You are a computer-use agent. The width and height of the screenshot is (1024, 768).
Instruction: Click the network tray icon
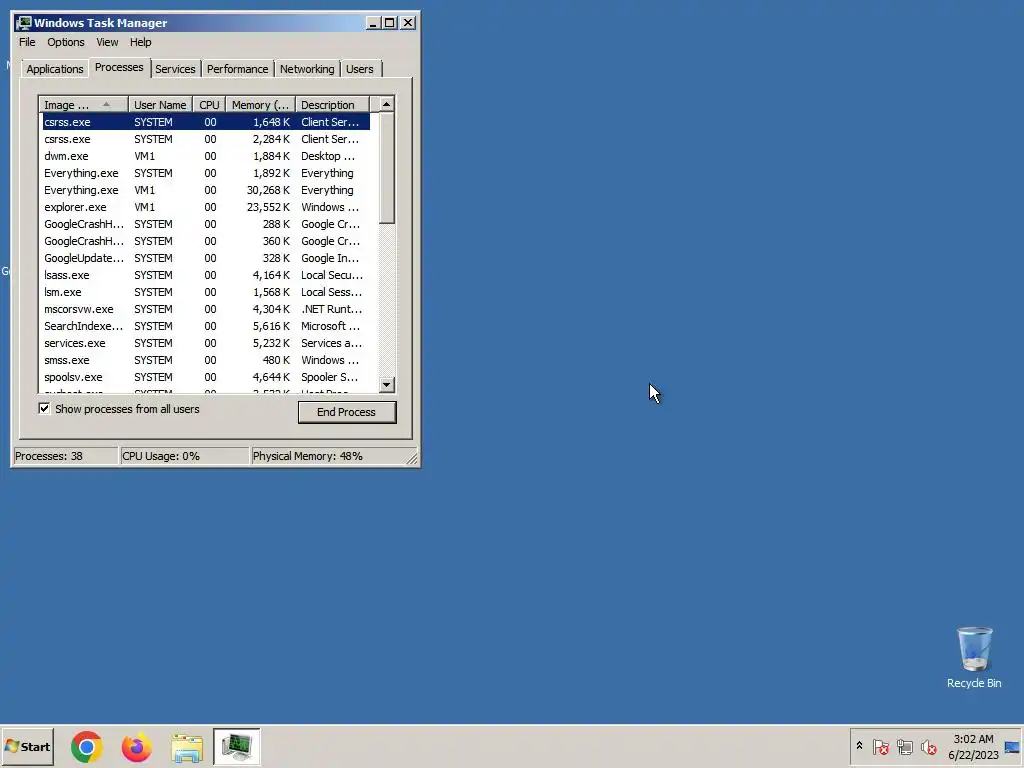point(904,746)
